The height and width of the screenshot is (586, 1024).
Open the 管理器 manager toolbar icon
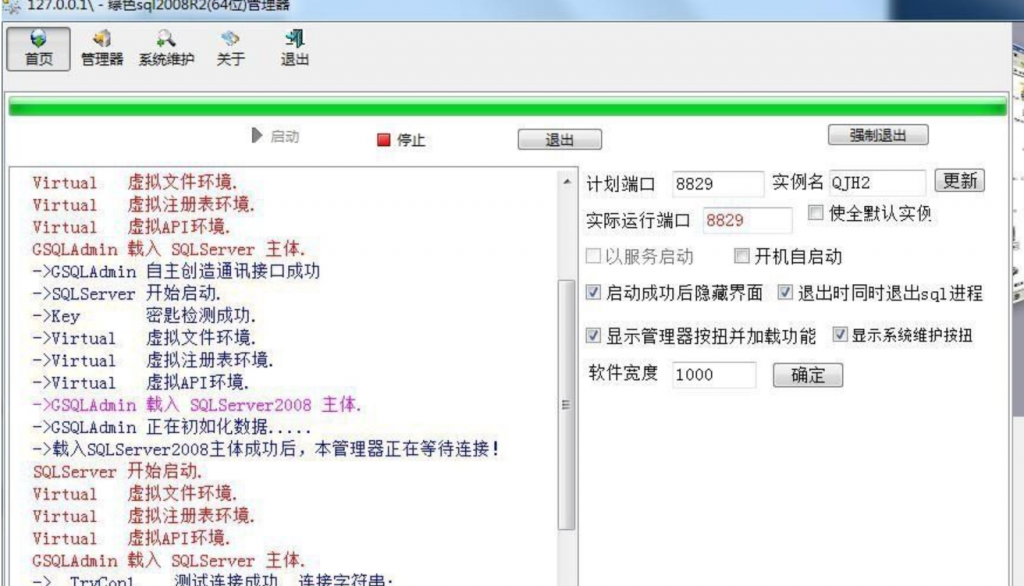tap(102, 48)
